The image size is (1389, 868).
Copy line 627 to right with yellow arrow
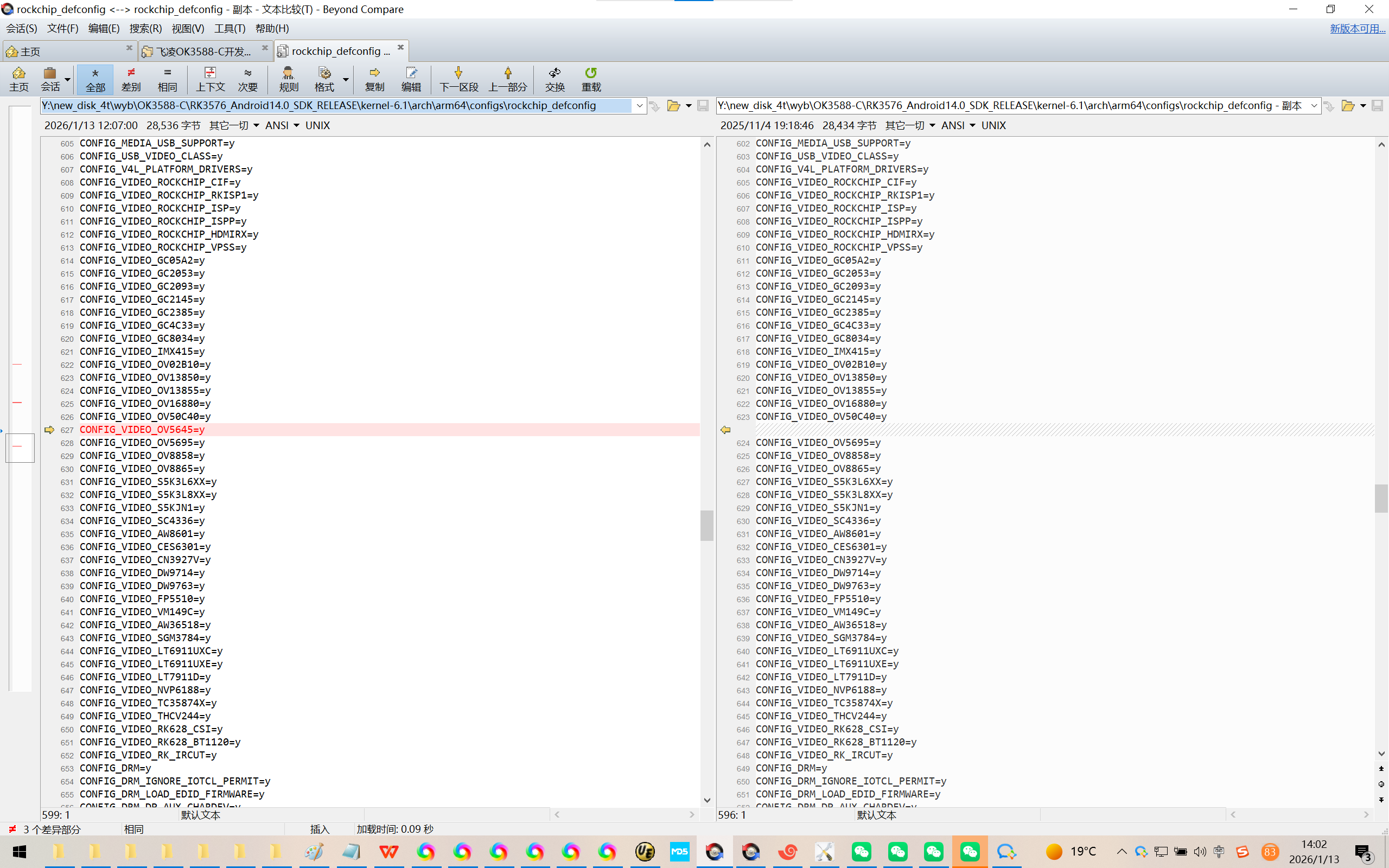[x=49, y=430]
